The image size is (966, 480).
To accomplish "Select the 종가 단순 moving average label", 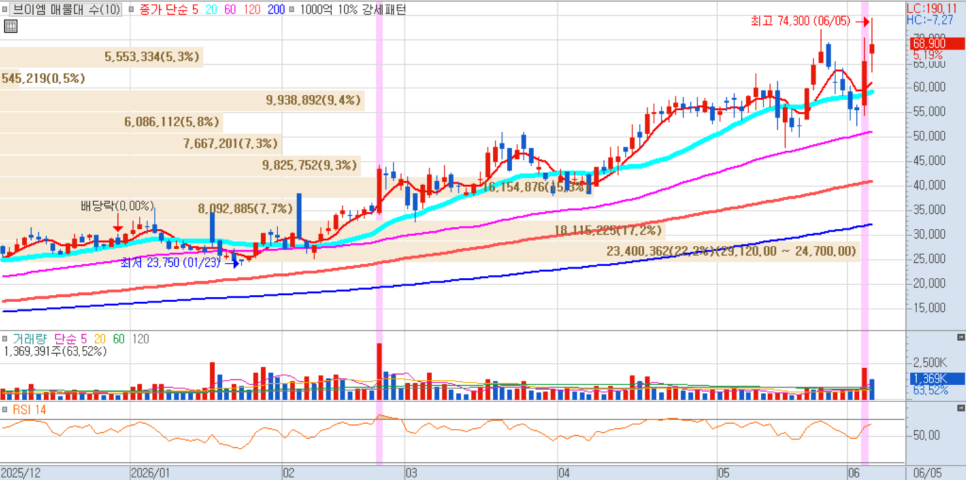I will (163, 9).
